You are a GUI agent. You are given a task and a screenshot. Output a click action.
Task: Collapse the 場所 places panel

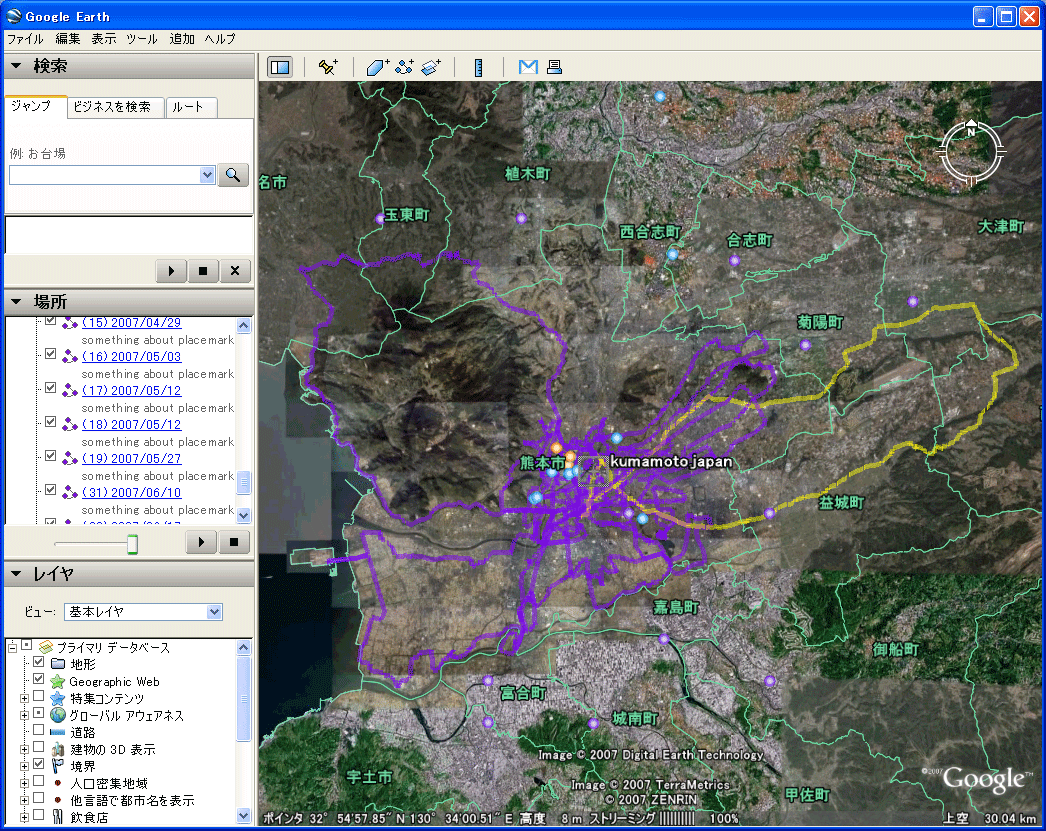16,301
